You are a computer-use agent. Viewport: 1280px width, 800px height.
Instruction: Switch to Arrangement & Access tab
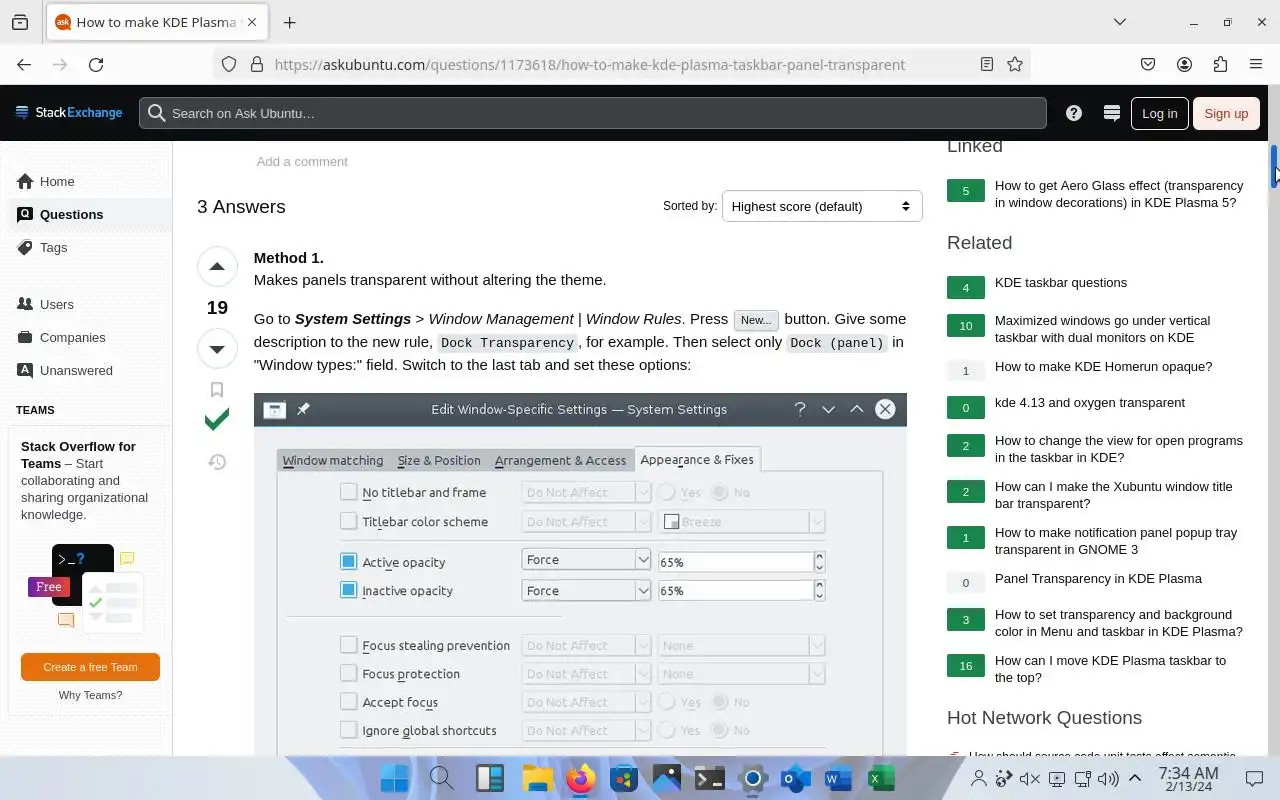(560, 460)
